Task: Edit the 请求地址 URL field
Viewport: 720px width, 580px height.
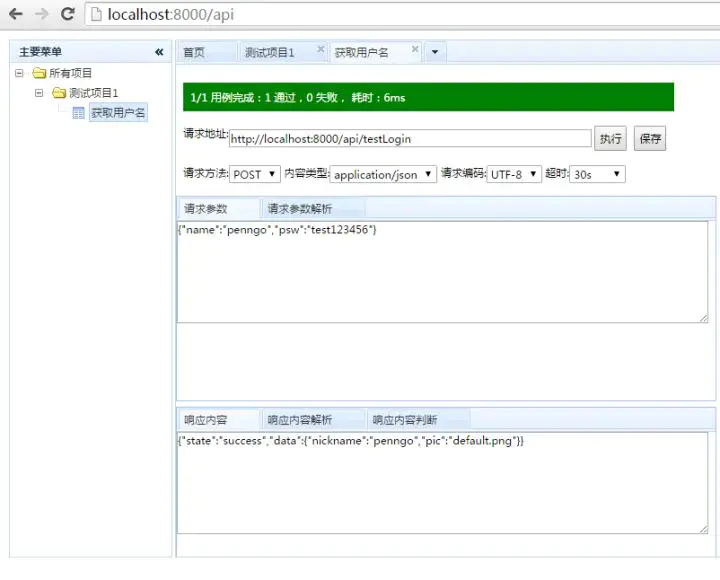Action: pyautogui.click(x=410, y=139)
